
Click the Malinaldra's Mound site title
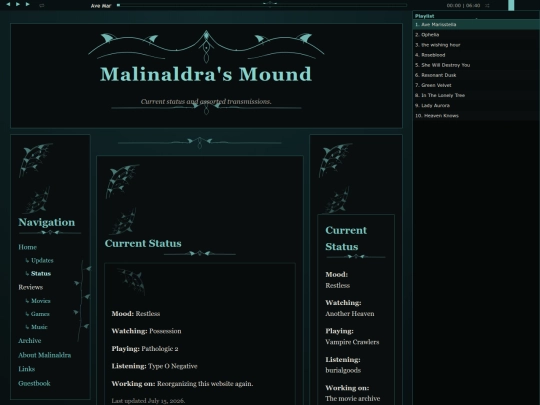[x=206, y=74]
